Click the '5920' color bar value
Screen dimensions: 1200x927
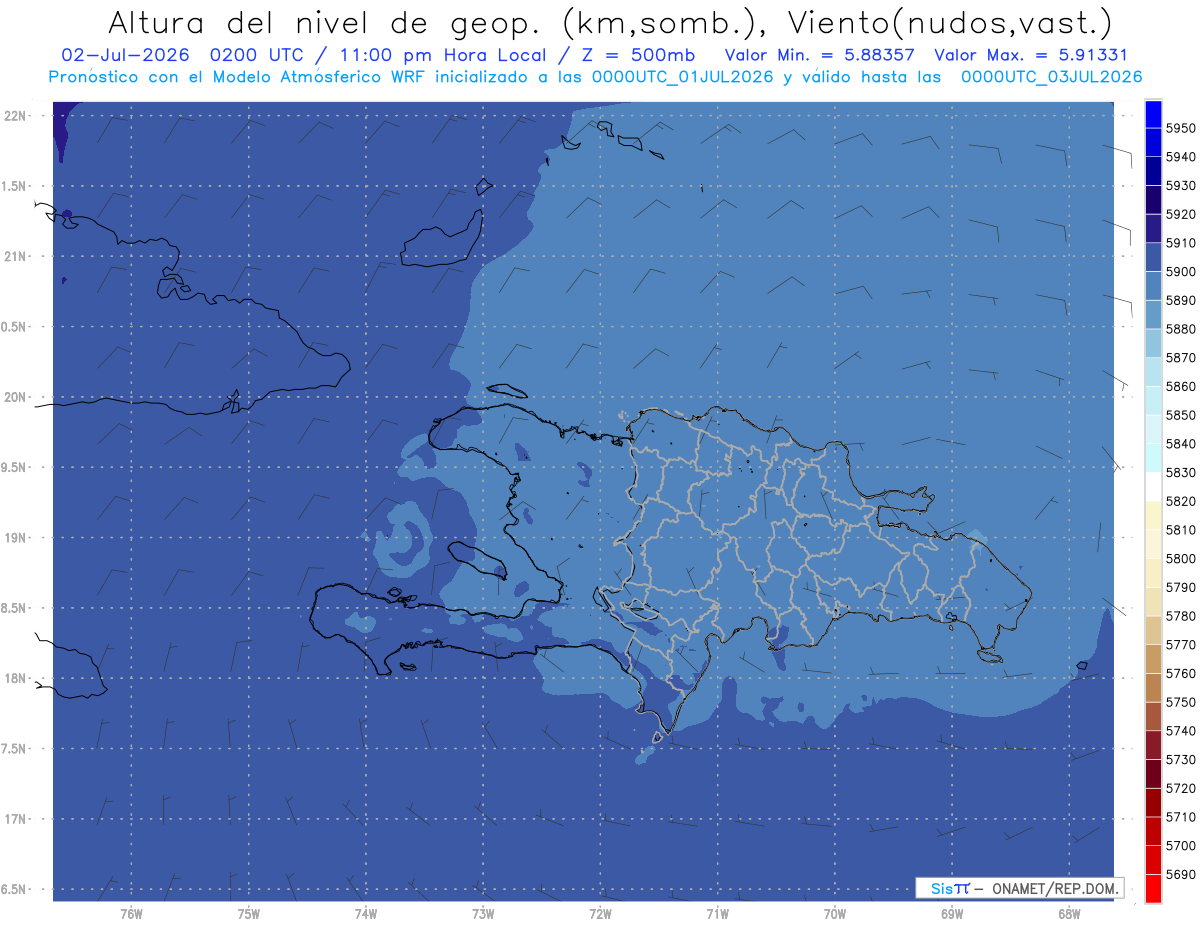click(1180, 214)
